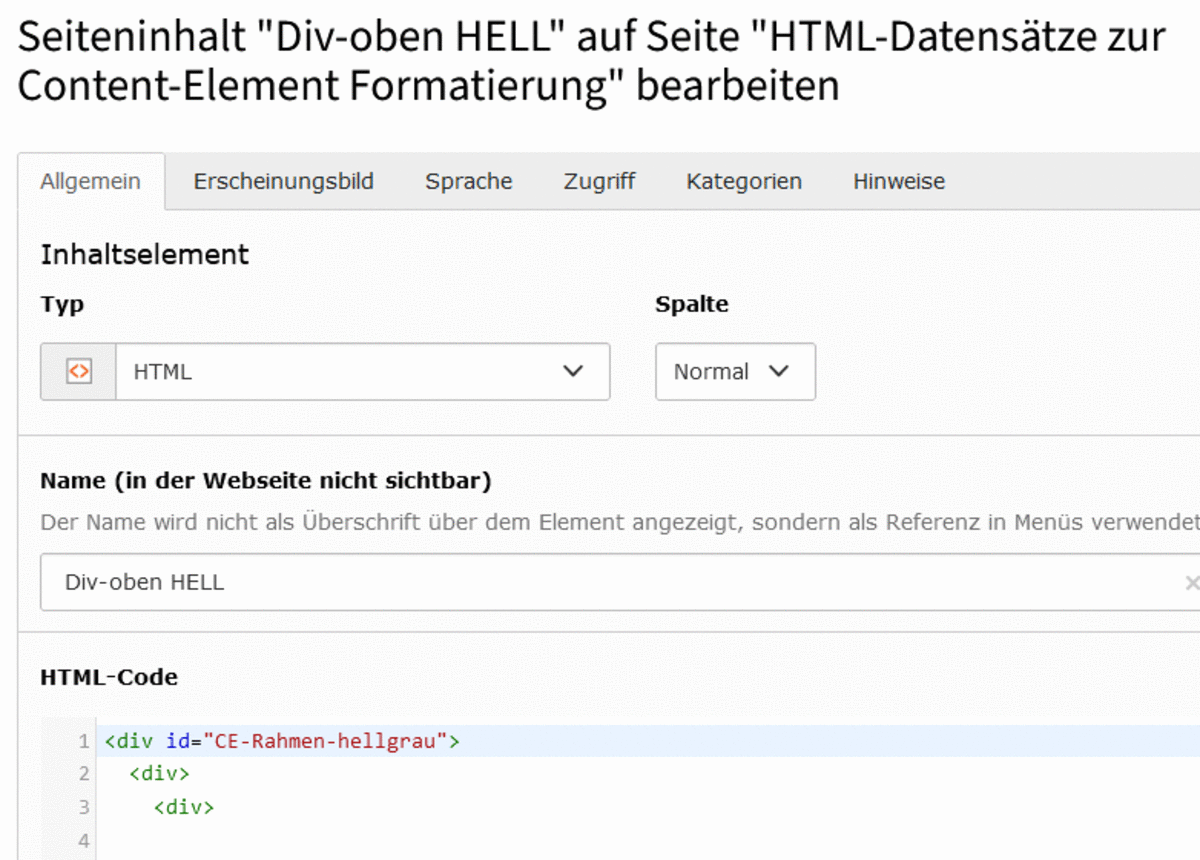Click the chevron arrow of the Typ selector

click(x=572, y=372)
